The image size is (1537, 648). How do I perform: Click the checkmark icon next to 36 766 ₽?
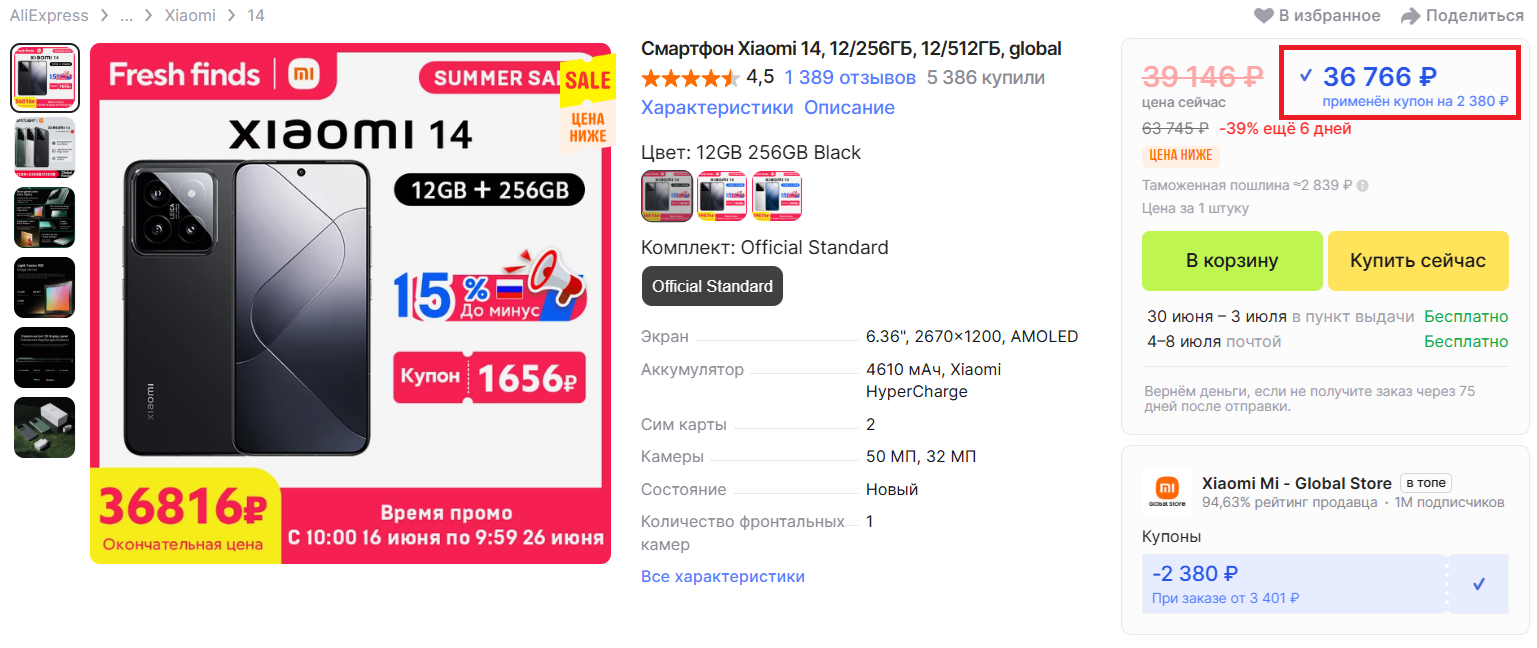1305,76
